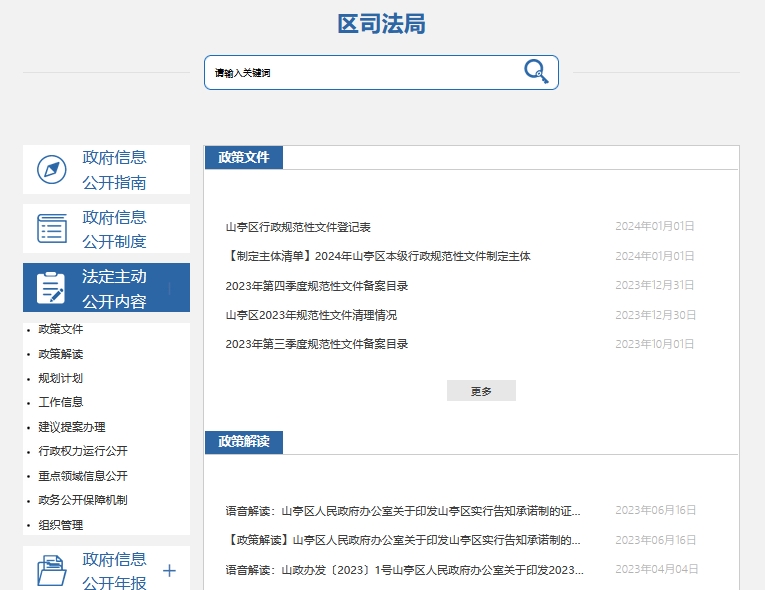
Task: Open 组织管理 in the sidebar list
Action: click(x=60, y=525)
